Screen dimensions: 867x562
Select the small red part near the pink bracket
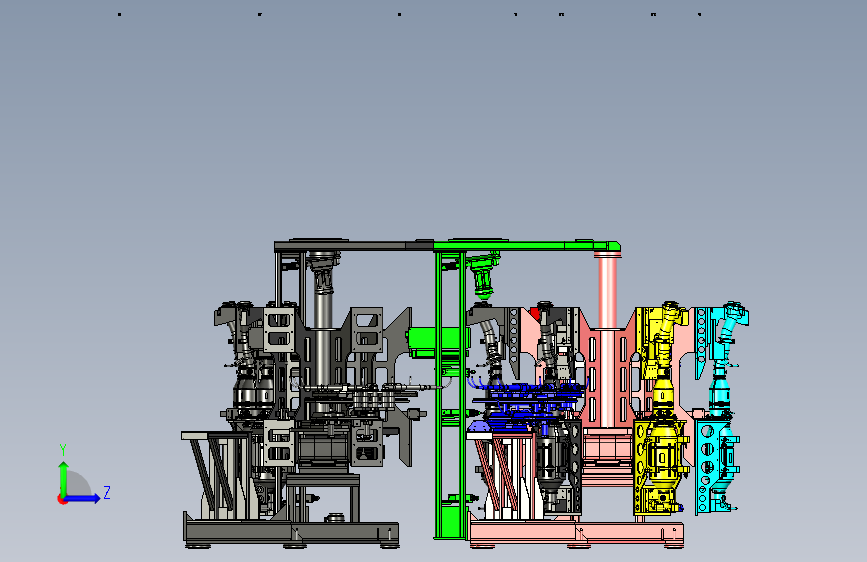(x=534, y=314)
